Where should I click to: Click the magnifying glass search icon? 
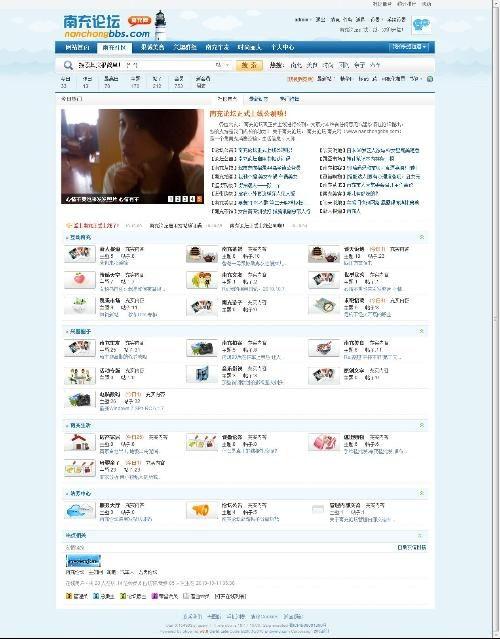point(68,65)
